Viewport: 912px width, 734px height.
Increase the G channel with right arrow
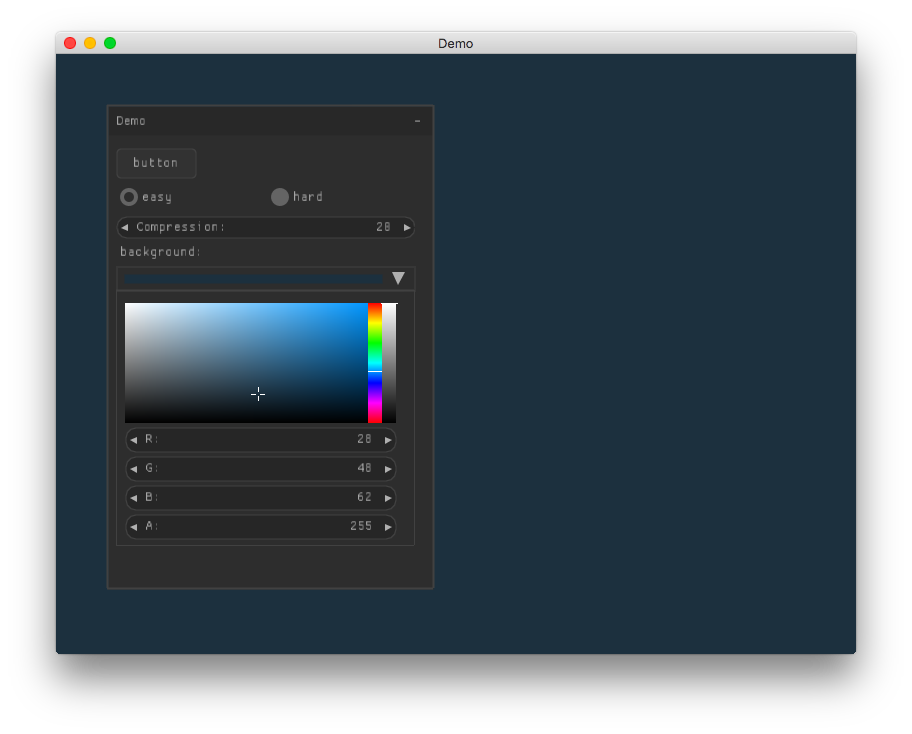pos(388,469)
